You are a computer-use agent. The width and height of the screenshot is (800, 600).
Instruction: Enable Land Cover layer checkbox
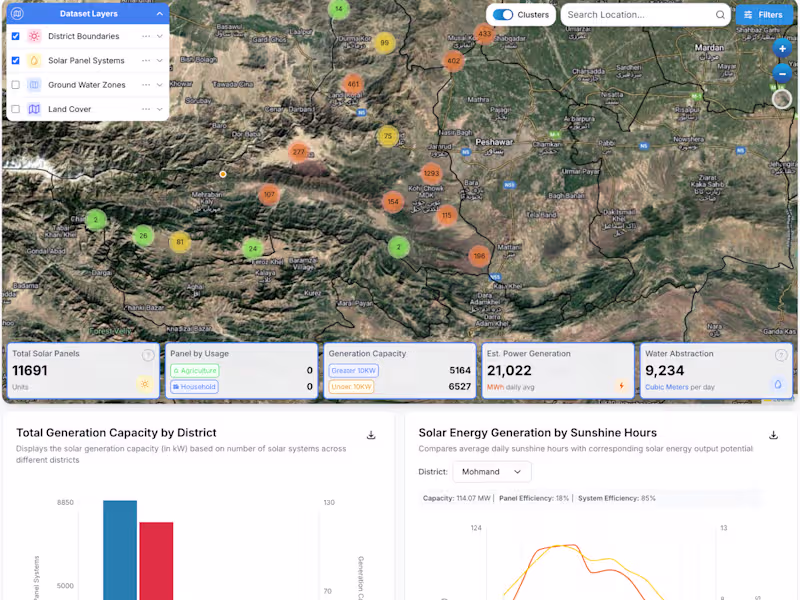pyautogui.click(x=15, y=109)
